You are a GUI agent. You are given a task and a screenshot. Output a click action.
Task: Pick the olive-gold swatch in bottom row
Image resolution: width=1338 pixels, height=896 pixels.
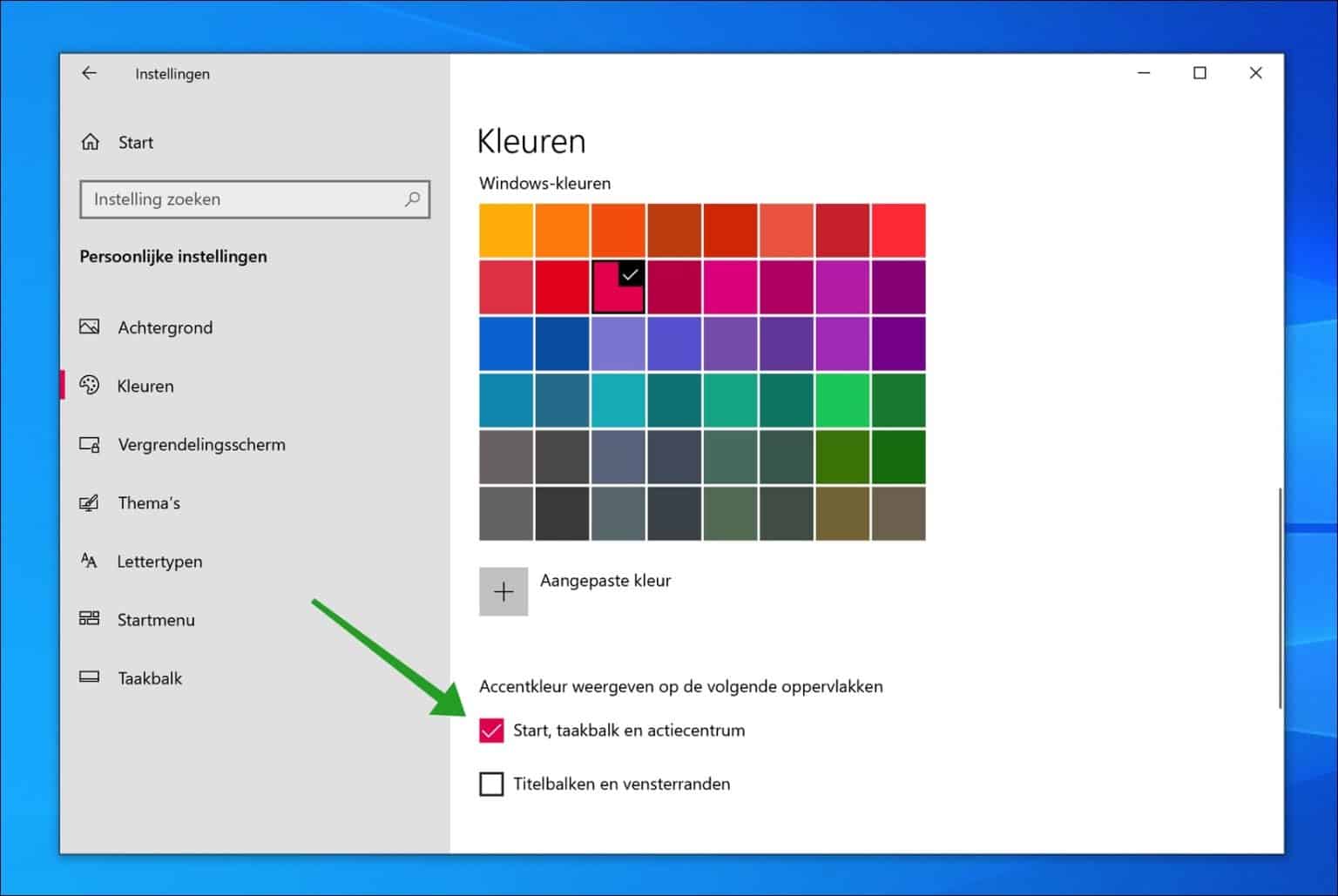[843, 513]
